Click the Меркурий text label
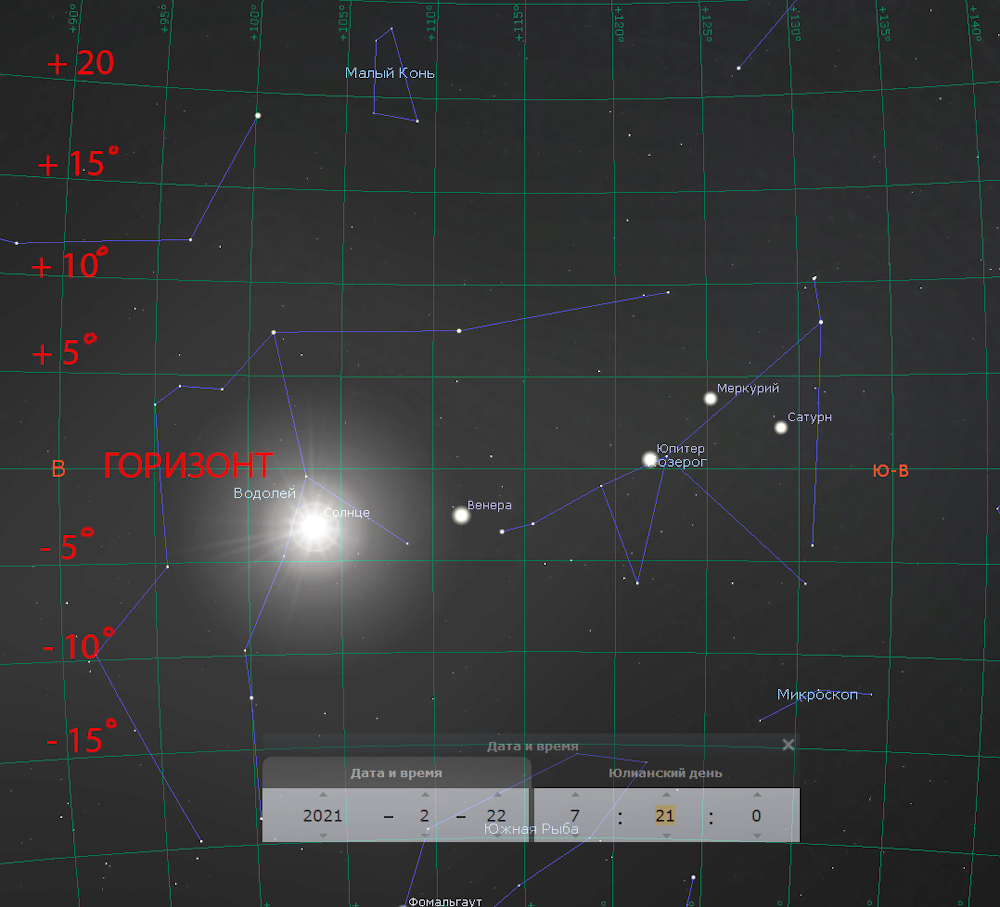This screenshot has width=1000, height=907. [748, 388]
